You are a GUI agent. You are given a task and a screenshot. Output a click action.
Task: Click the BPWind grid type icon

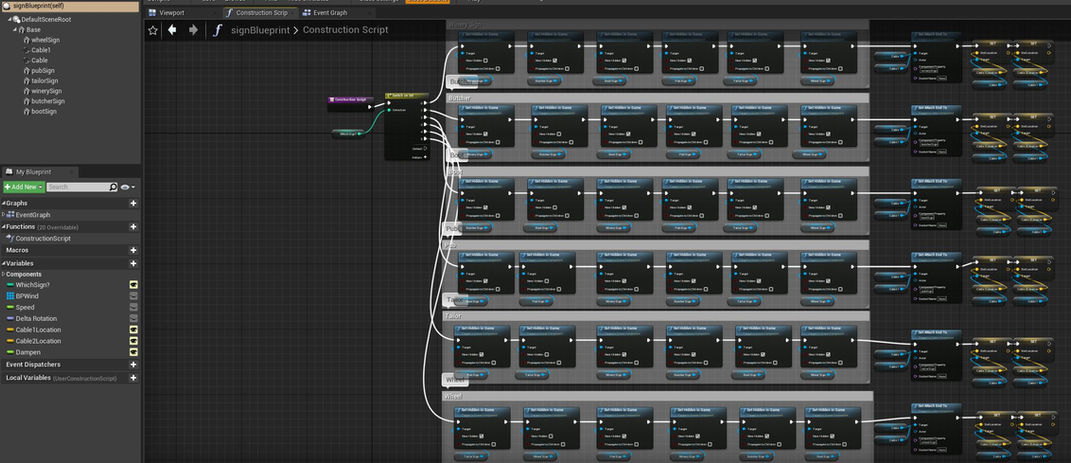pos(10,296)
